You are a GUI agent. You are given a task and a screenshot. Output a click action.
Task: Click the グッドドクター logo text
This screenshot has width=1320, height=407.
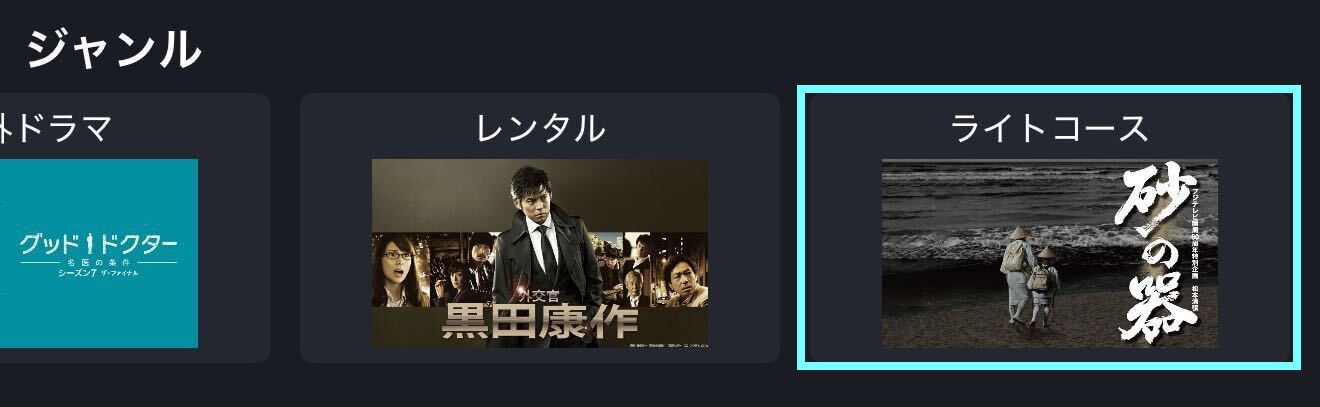98,245
